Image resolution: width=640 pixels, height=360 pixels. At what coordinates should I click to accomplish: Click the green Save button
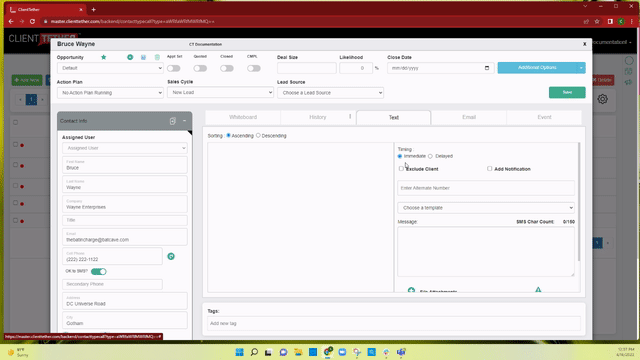click(567, 92)
